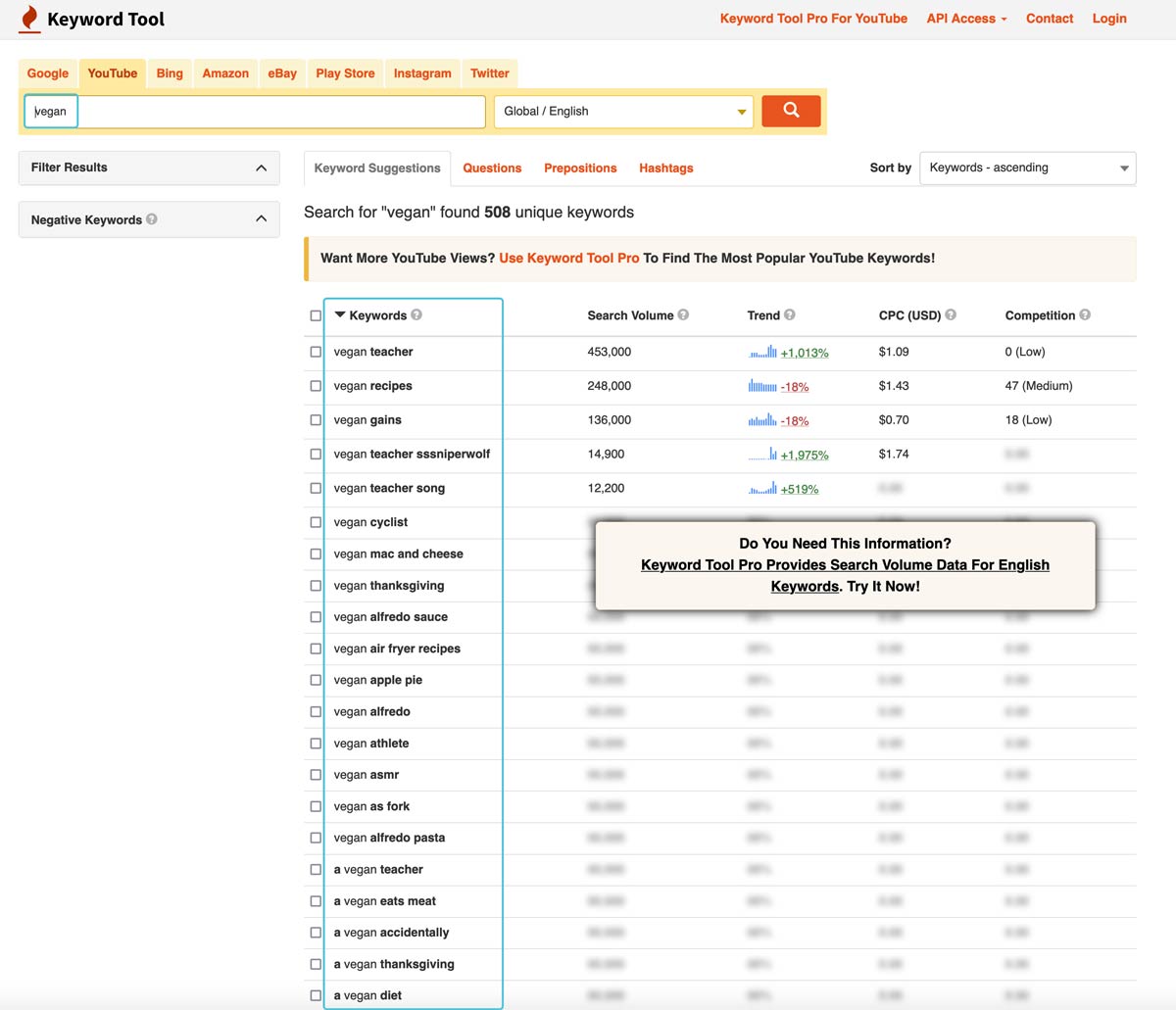Viewport: 1176px width, 1010px height.
Task: Open the eBay tab
Action: point(282,73)
